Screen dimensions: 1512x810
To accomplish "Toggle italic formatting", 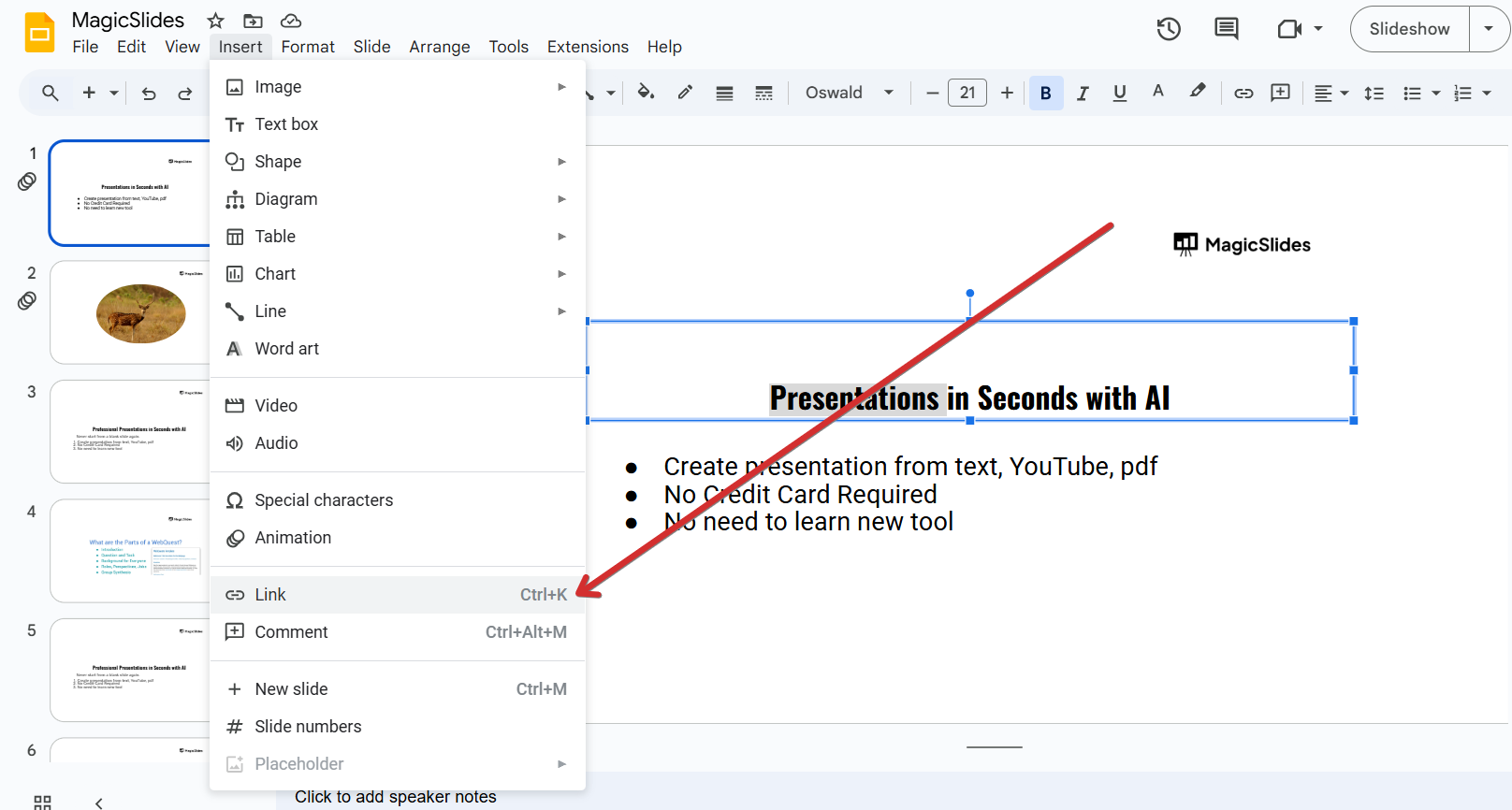I will [x=1083, y=93].
